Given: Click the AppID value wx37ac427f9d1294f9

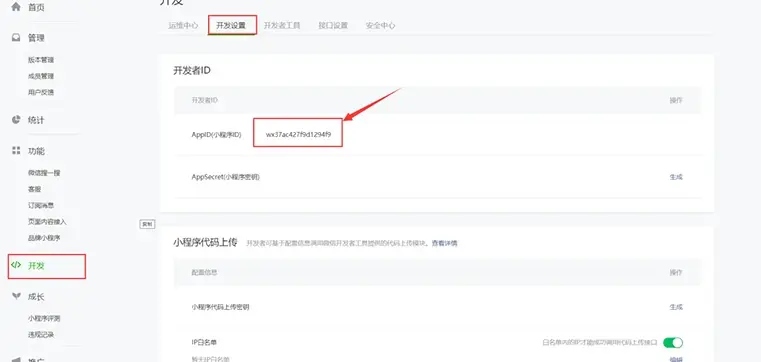Looking at the screenshot, I should point(298,134).
